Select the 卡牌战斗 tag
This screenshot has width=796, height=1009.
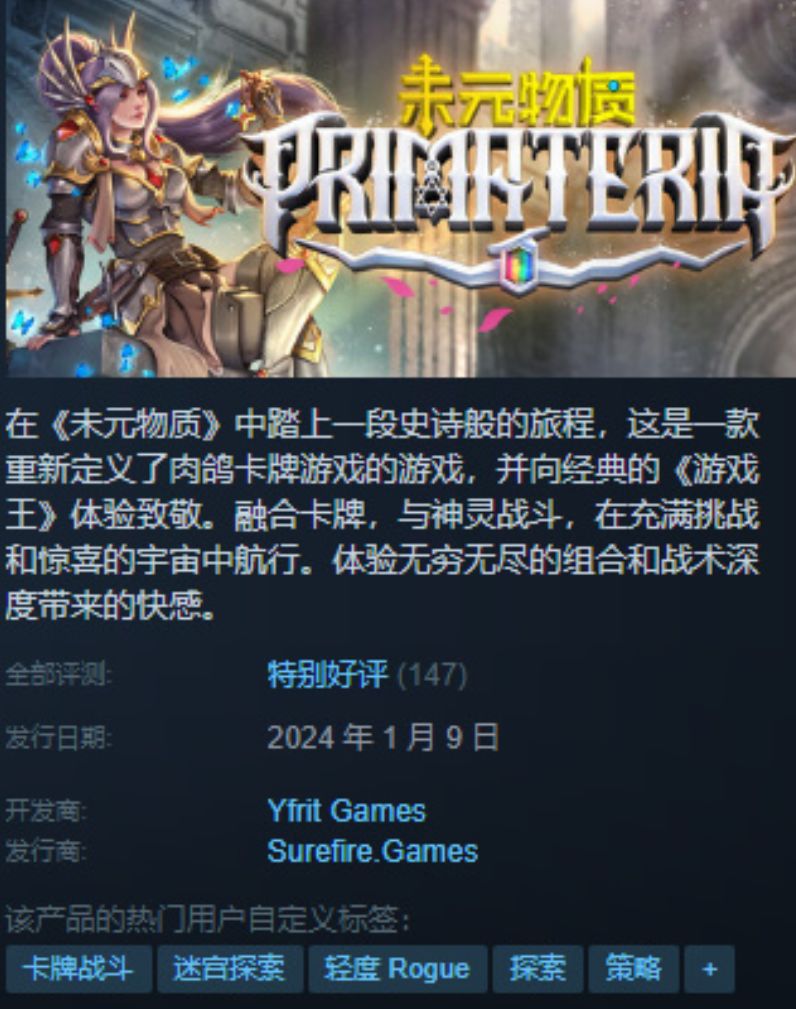click(x=79, y=968)
